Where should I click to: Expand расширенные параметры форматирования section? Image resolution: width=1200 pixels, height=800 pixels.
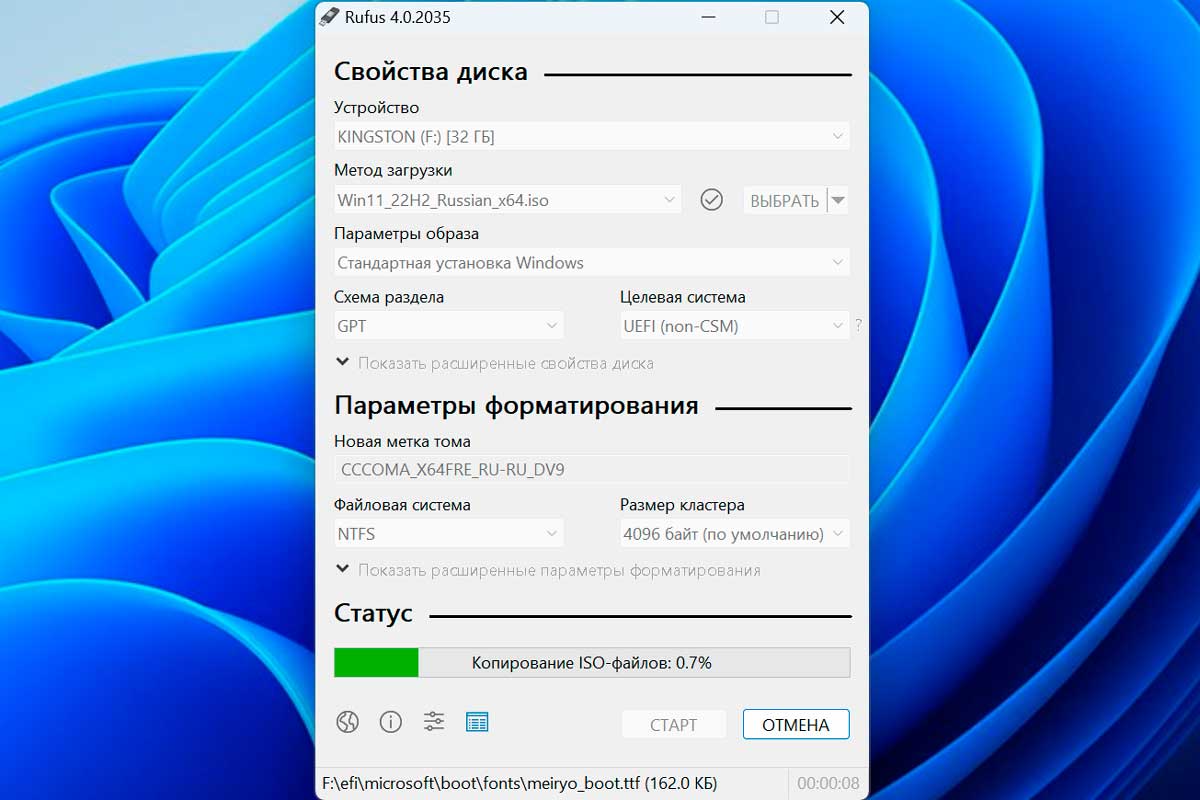[548, 570]
